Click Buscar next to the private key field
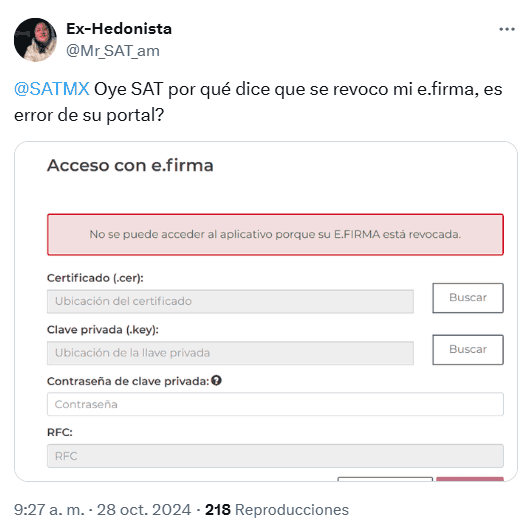 pyautogui.click(x=468, y=350)
